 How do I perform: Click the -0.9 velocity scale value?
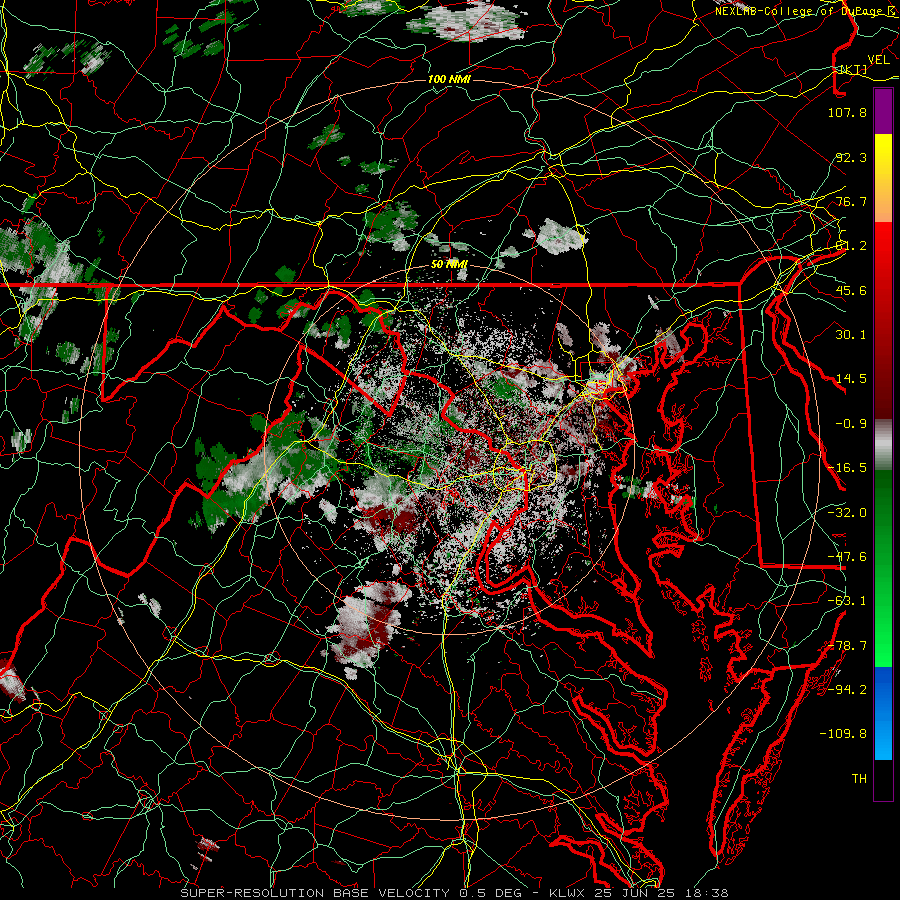[851, 424]
